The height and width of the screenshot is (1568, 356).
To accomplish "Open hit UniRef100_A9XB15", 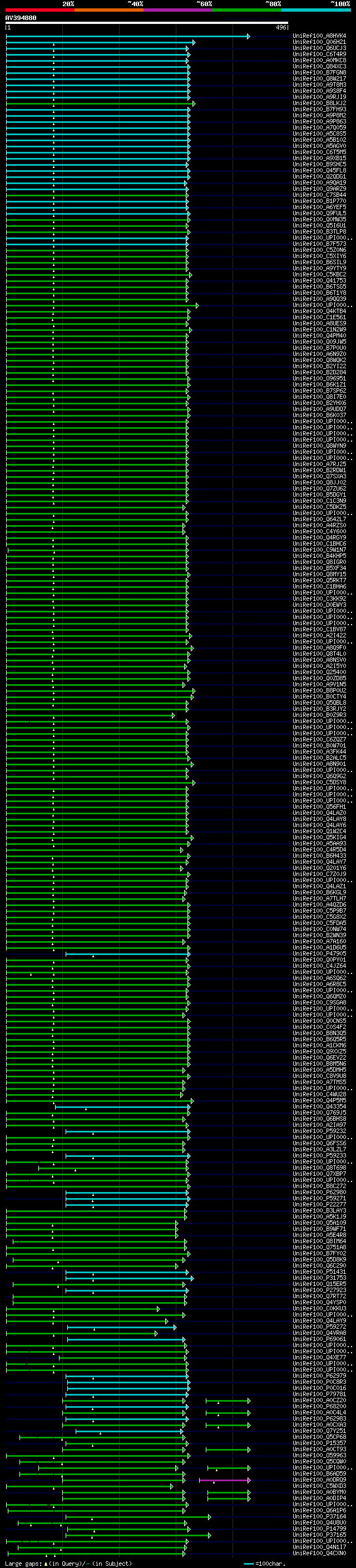I will (319, 159).
